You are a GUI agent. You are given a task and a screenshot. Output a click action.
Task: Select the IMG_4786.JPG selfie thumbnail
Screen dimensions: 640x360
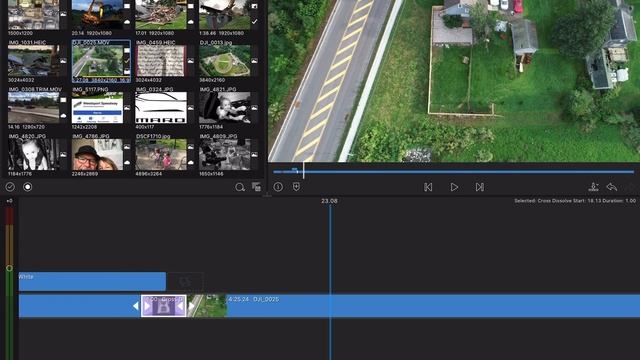click(97, 155)
